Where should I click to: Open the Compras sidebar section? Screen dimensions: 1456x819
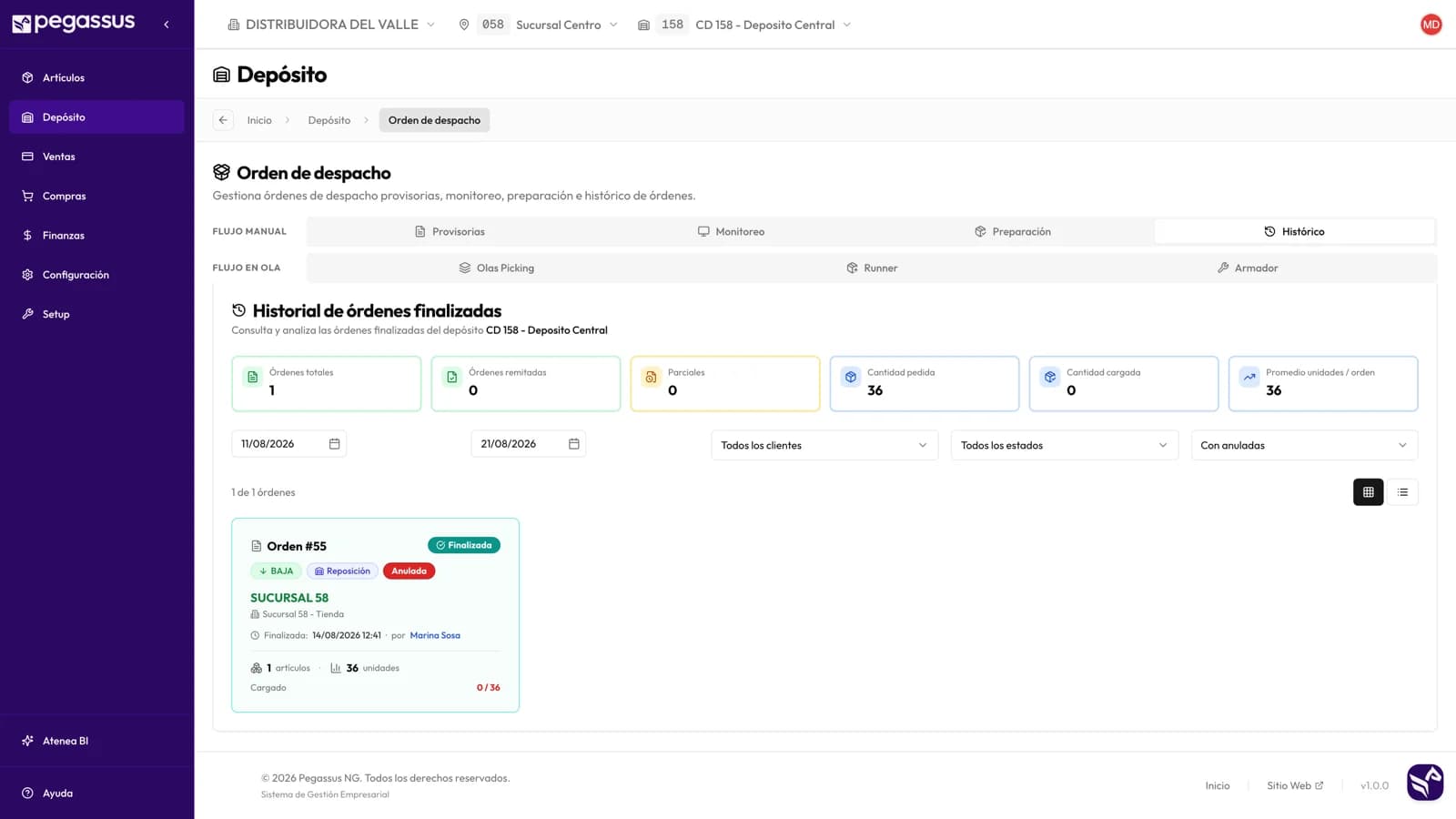click(96, 196)
